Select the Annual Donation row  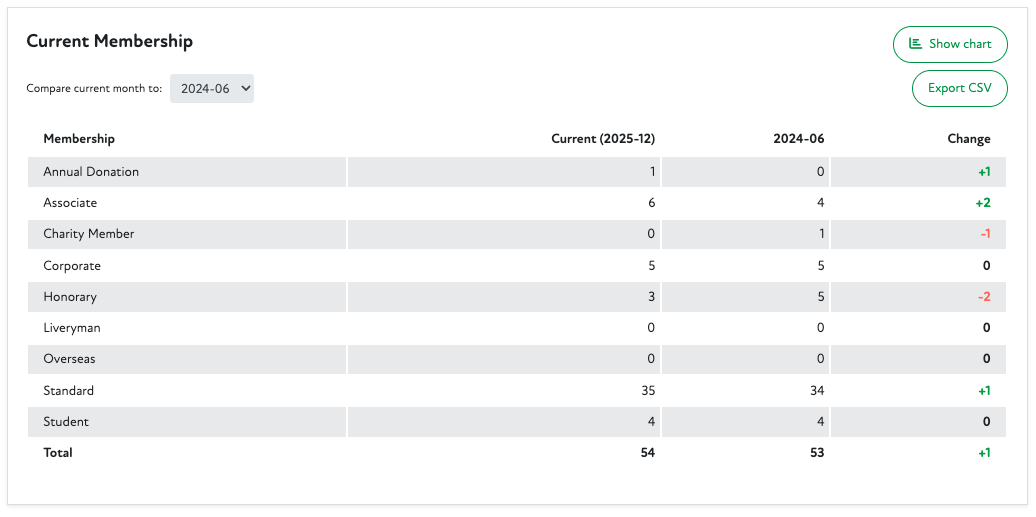91,172
